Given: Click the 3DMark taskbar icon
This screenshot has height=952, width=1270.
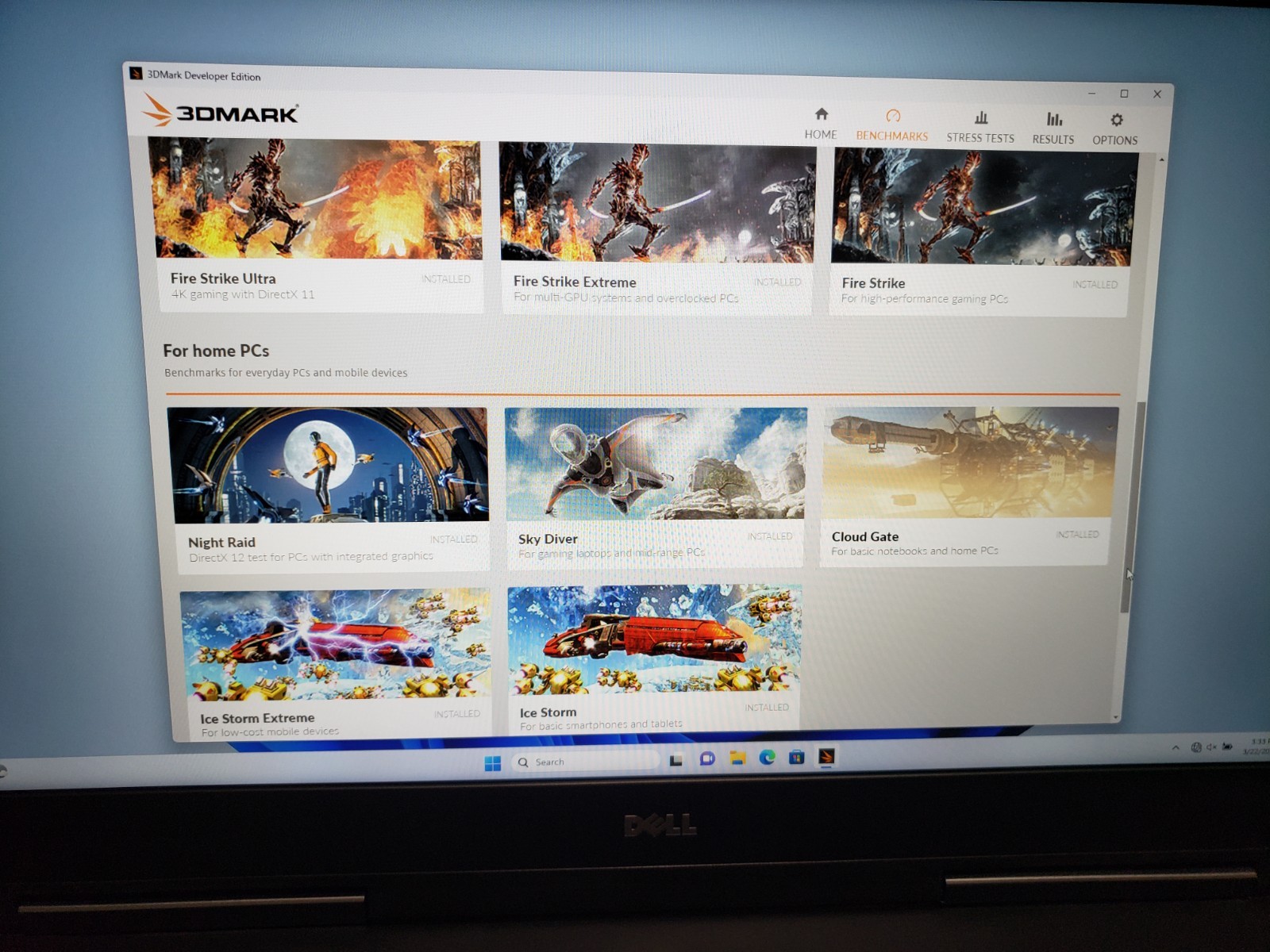Looking at the screenshot, I should click(x=826, y=757).
